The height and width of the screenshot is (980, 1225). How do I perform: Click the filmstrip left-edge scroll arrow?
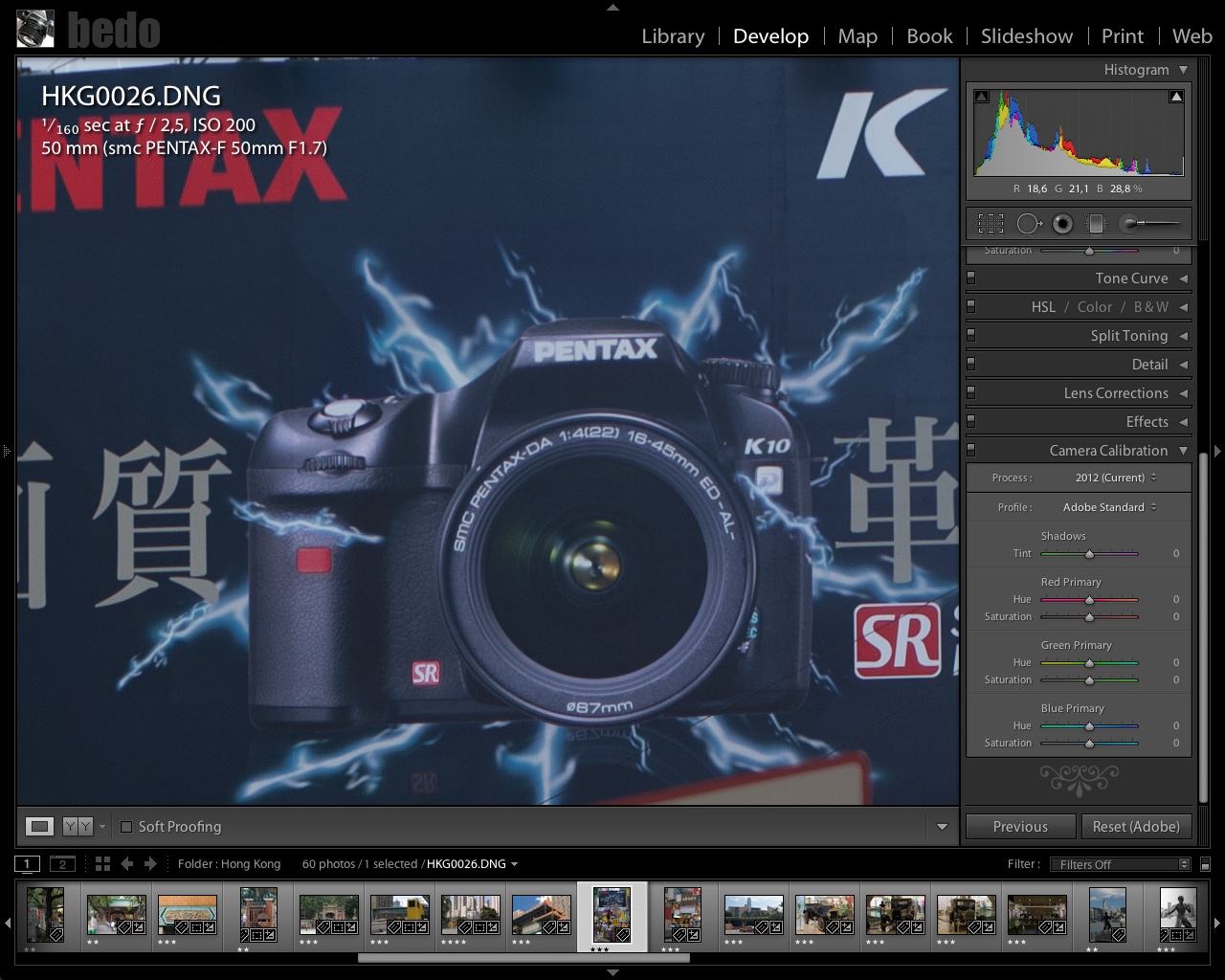coord(9,923)
